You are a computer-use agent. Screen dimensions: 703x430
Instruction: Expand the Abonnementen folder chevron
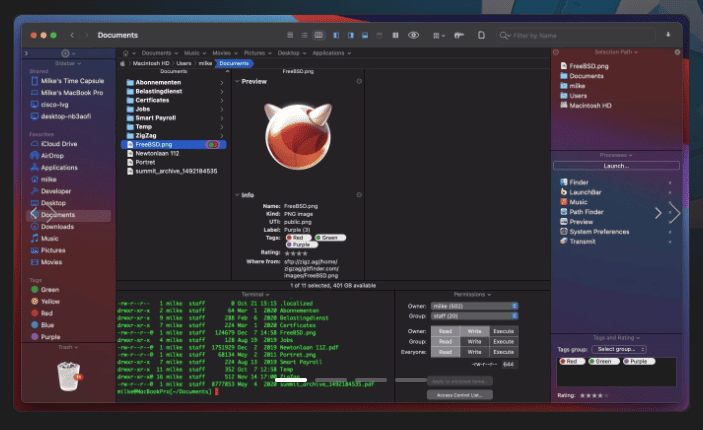pos(221,83)
